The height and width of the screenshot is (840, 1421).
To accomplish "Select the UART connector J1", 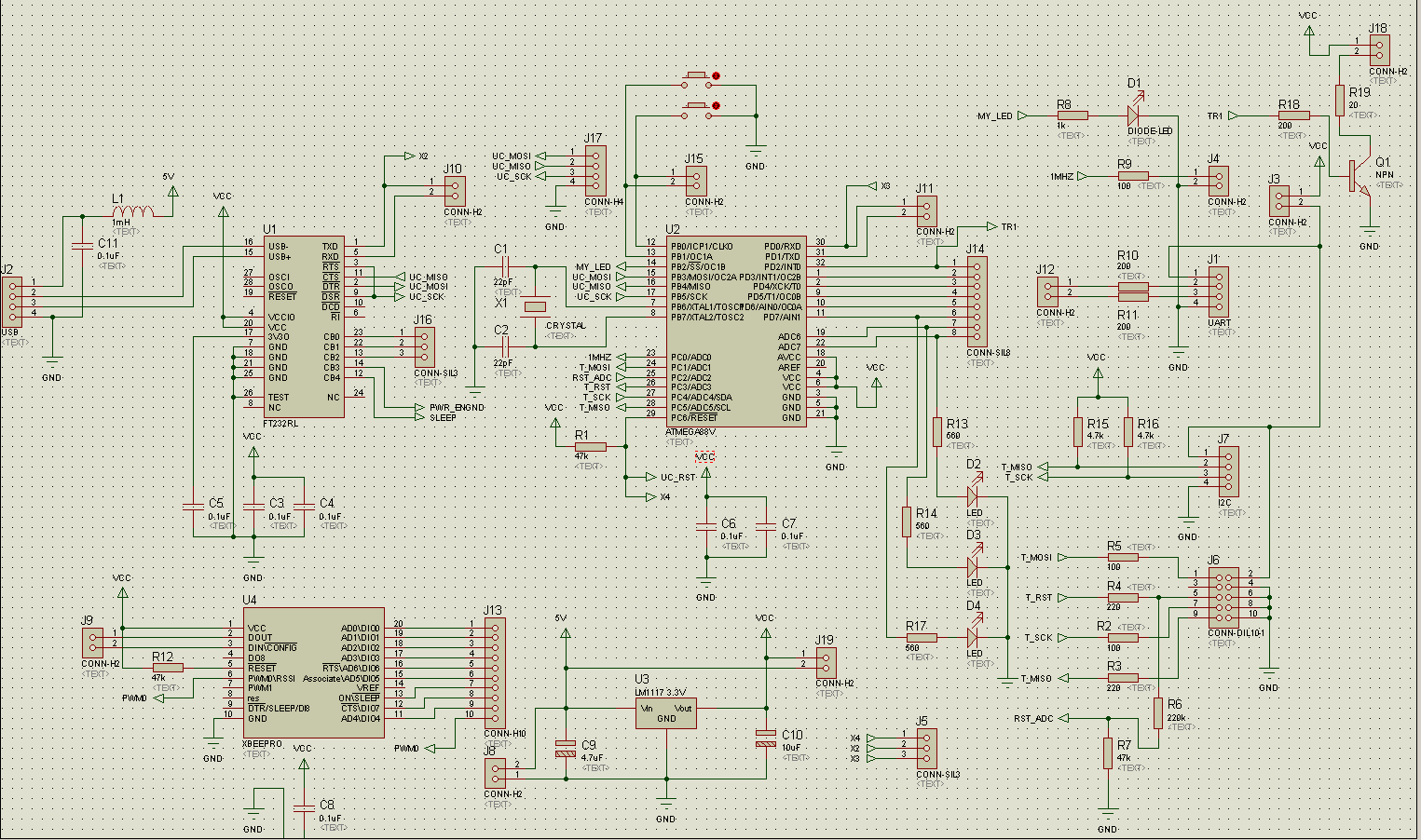I will [x=1219, y=292].
